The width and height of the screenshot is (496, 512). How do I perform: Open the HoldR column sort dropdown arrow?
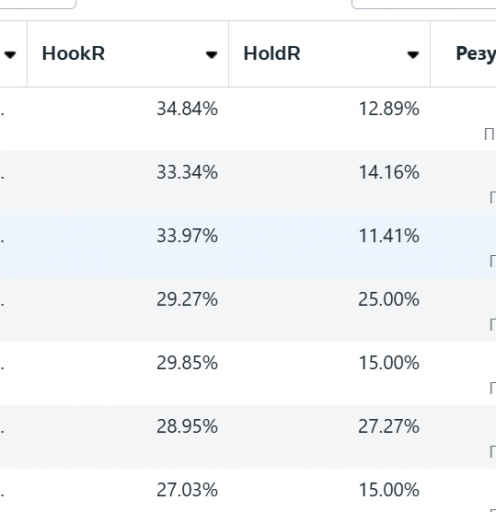point(413,55)
